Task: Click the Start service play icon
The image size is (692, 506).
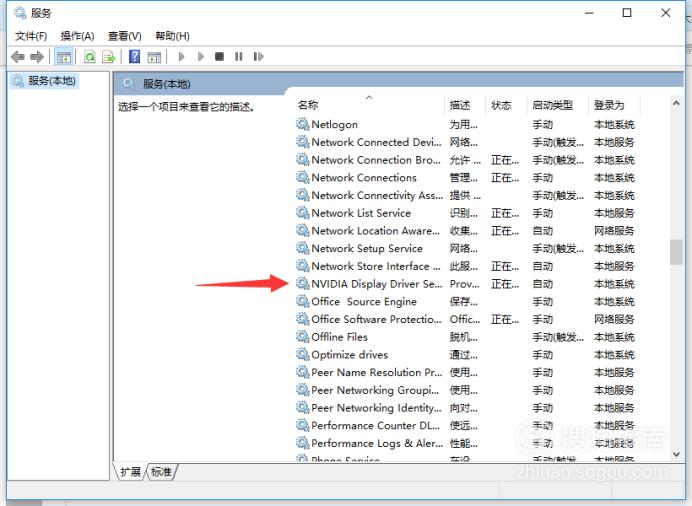Action: coord(181,56)
